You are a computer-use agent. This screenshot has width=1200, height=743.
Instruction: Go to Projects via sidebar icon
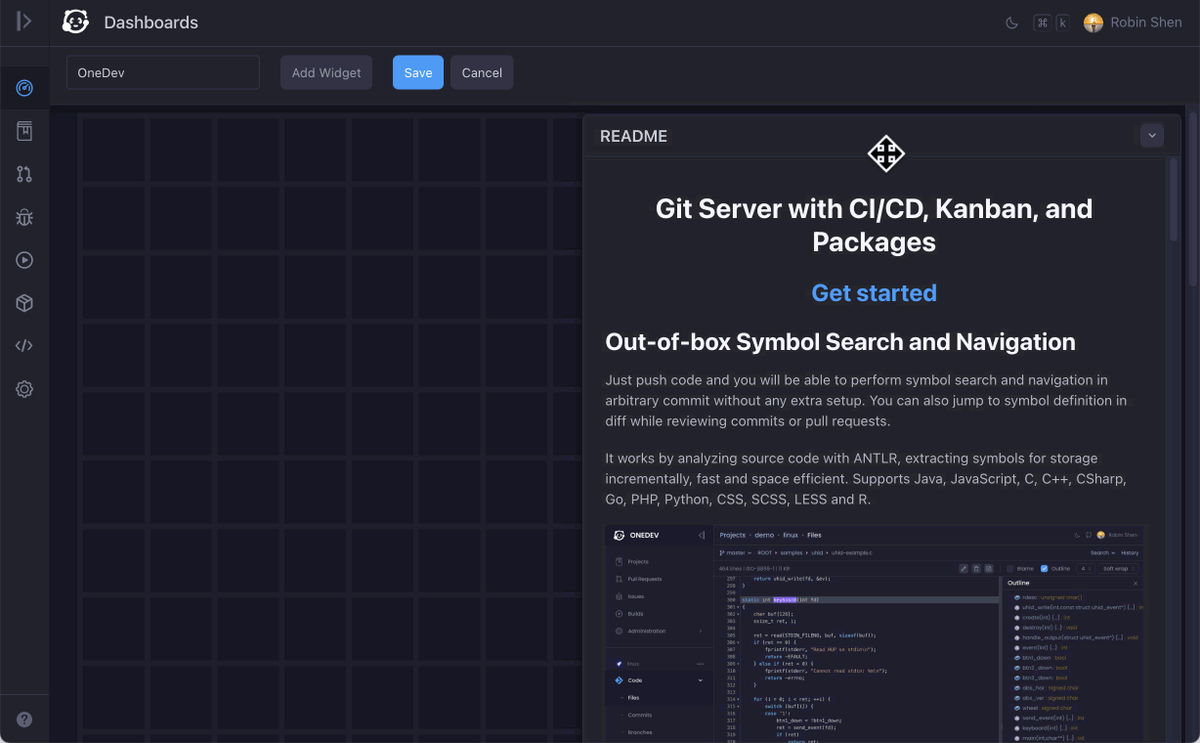click(x=24, y=131)
